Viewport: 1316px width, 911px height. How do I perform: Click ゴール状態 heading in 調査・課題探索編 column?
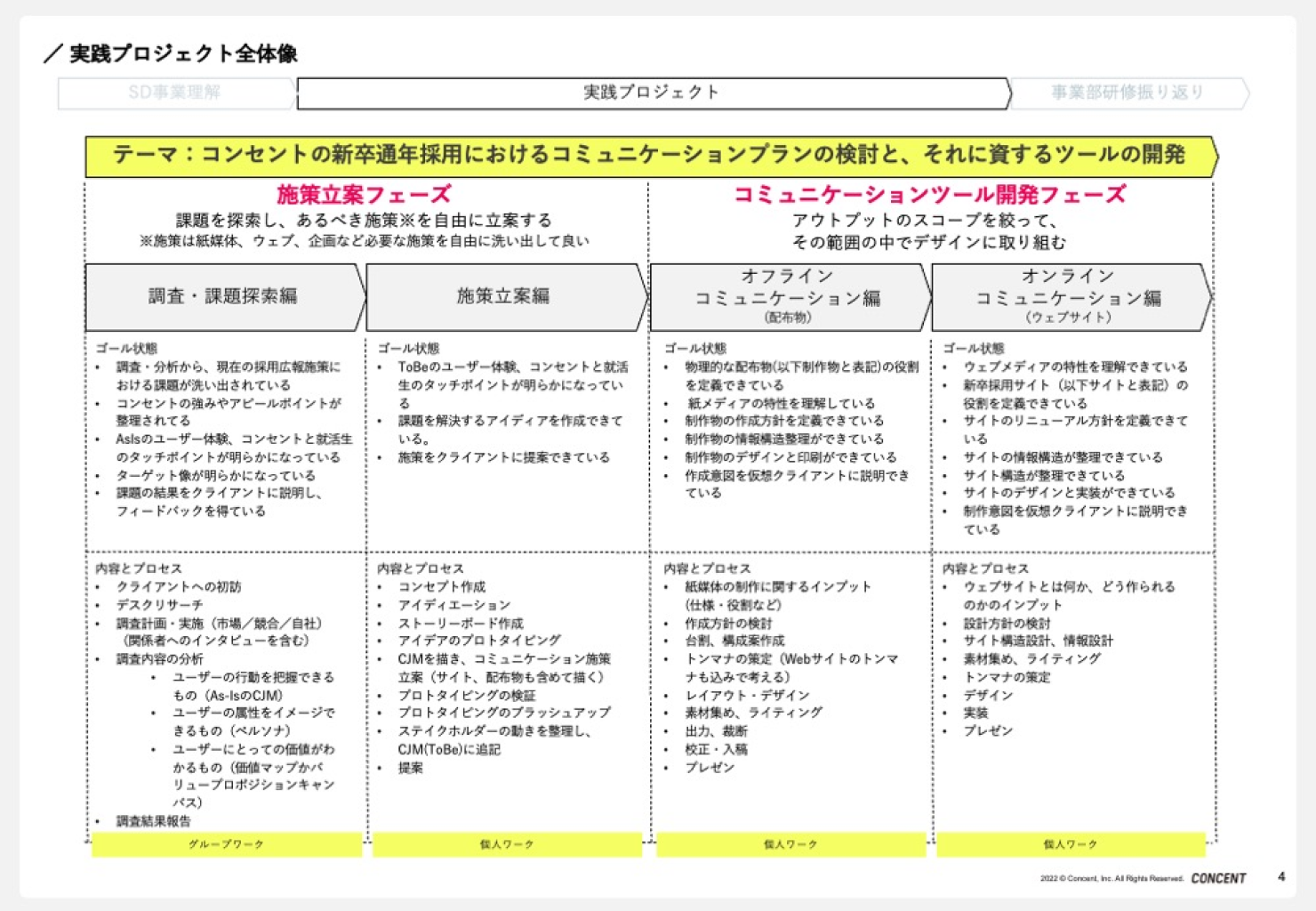126,348
